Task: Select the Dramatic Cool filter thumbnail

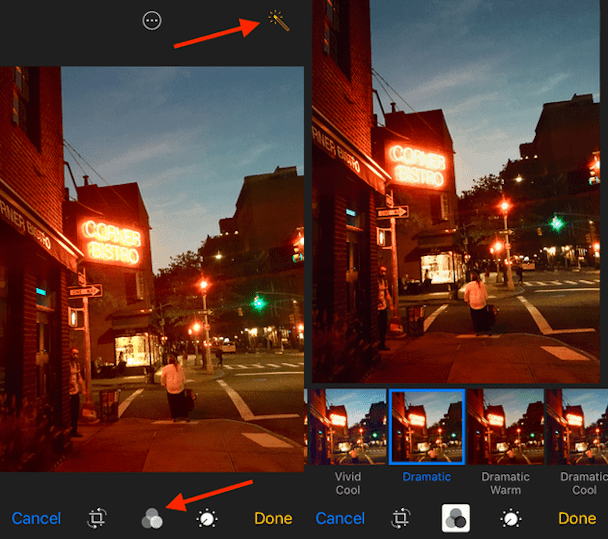Action: click(577, 427)
